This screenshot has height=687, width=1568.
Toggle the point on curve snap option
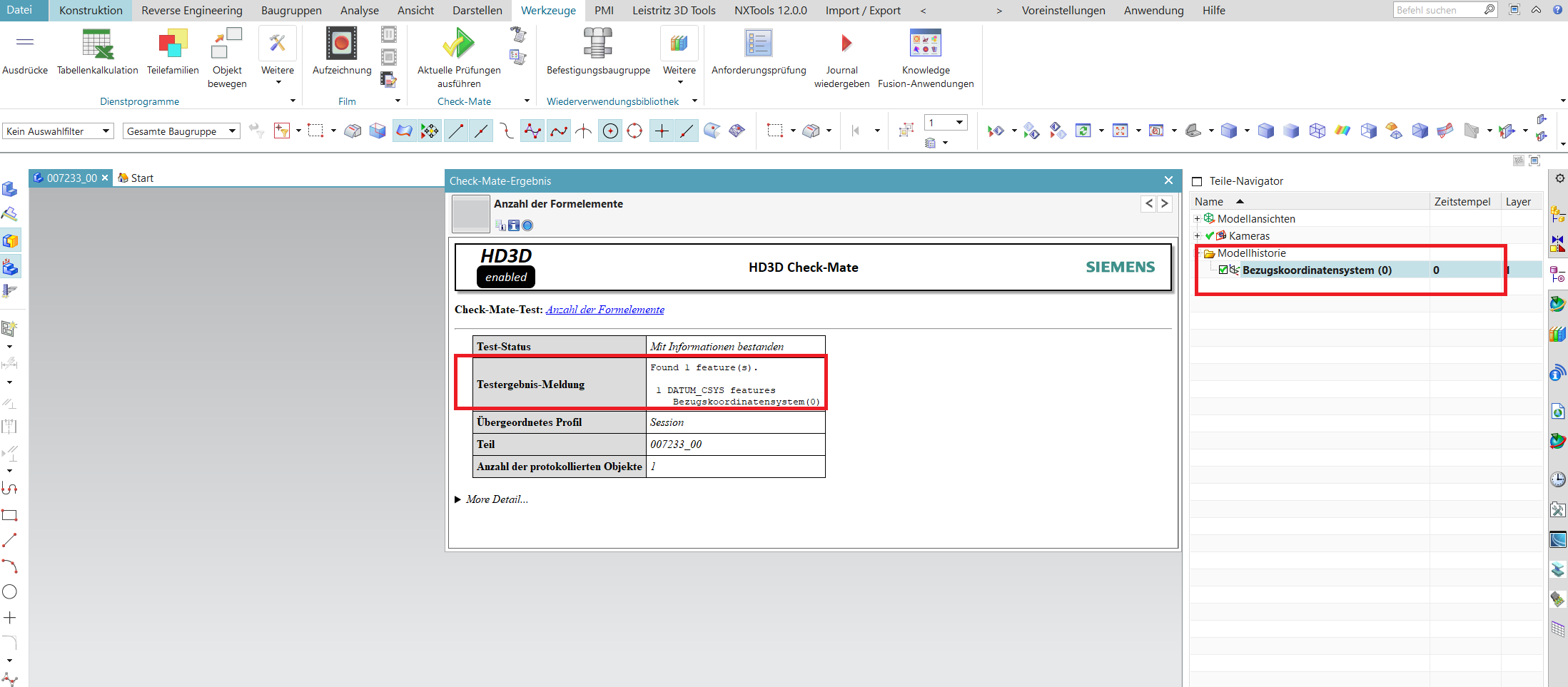tap(687, 131)
